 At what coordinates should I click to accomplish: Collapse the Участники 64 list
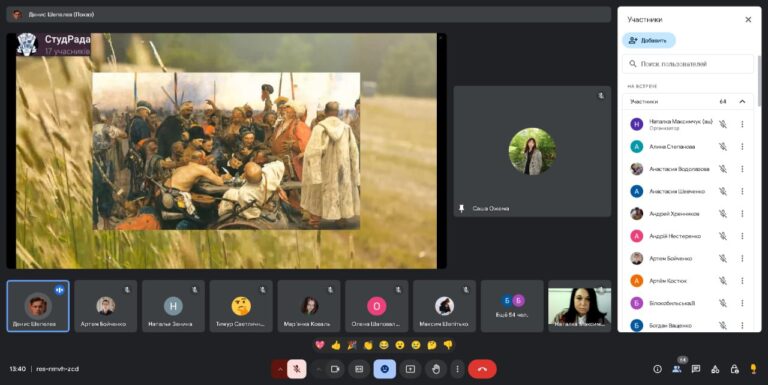click(x=742, y=101)
